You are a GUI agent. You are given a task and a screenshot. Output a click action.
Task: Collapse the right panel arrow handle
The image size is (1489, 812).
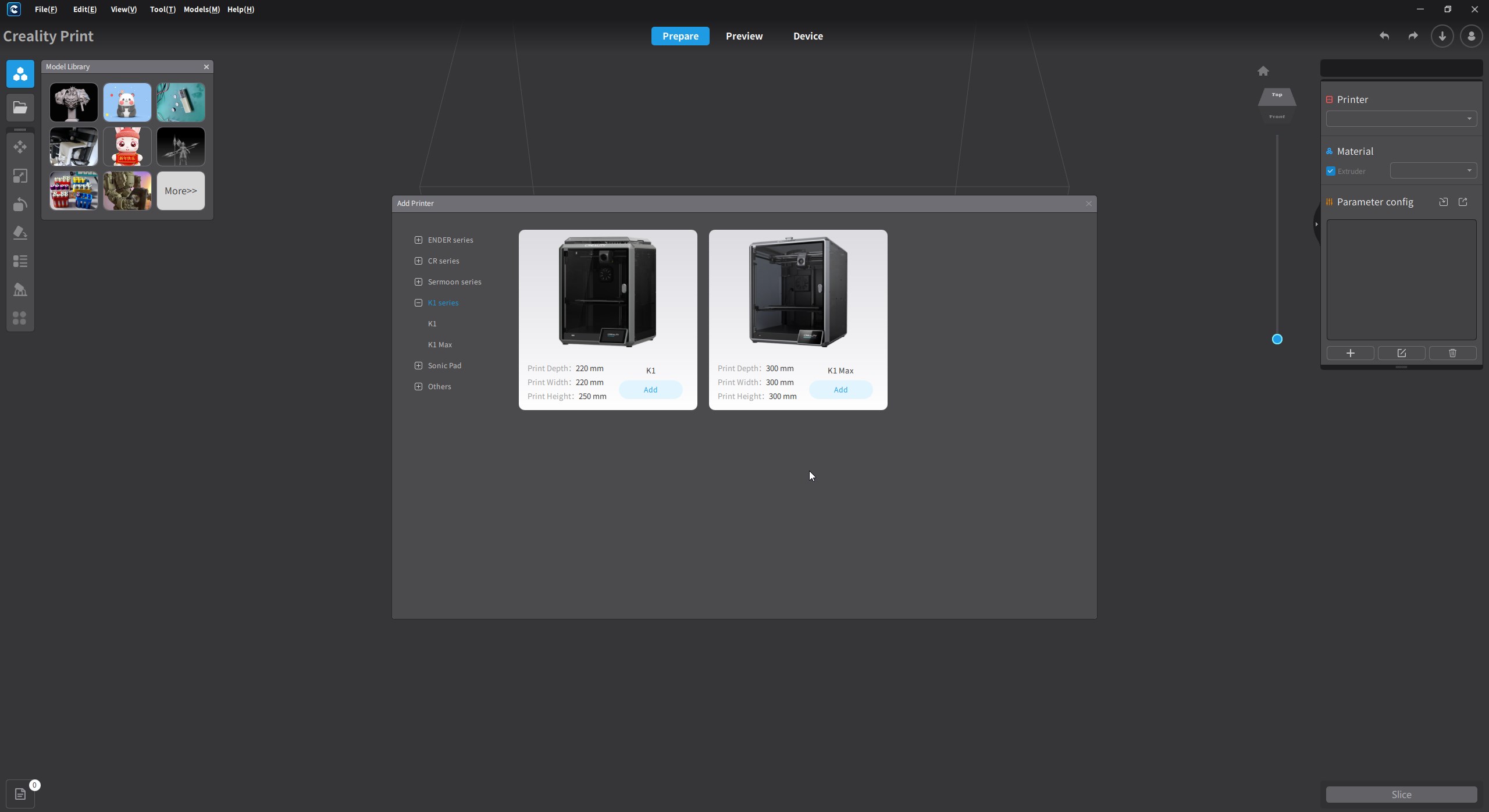(x=1316, y=224)
